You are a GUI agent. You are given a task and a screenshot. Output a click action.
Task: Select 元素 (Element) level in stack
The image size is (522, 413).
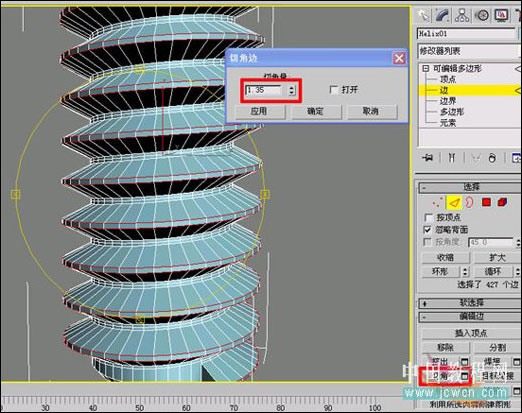[448, 123]
